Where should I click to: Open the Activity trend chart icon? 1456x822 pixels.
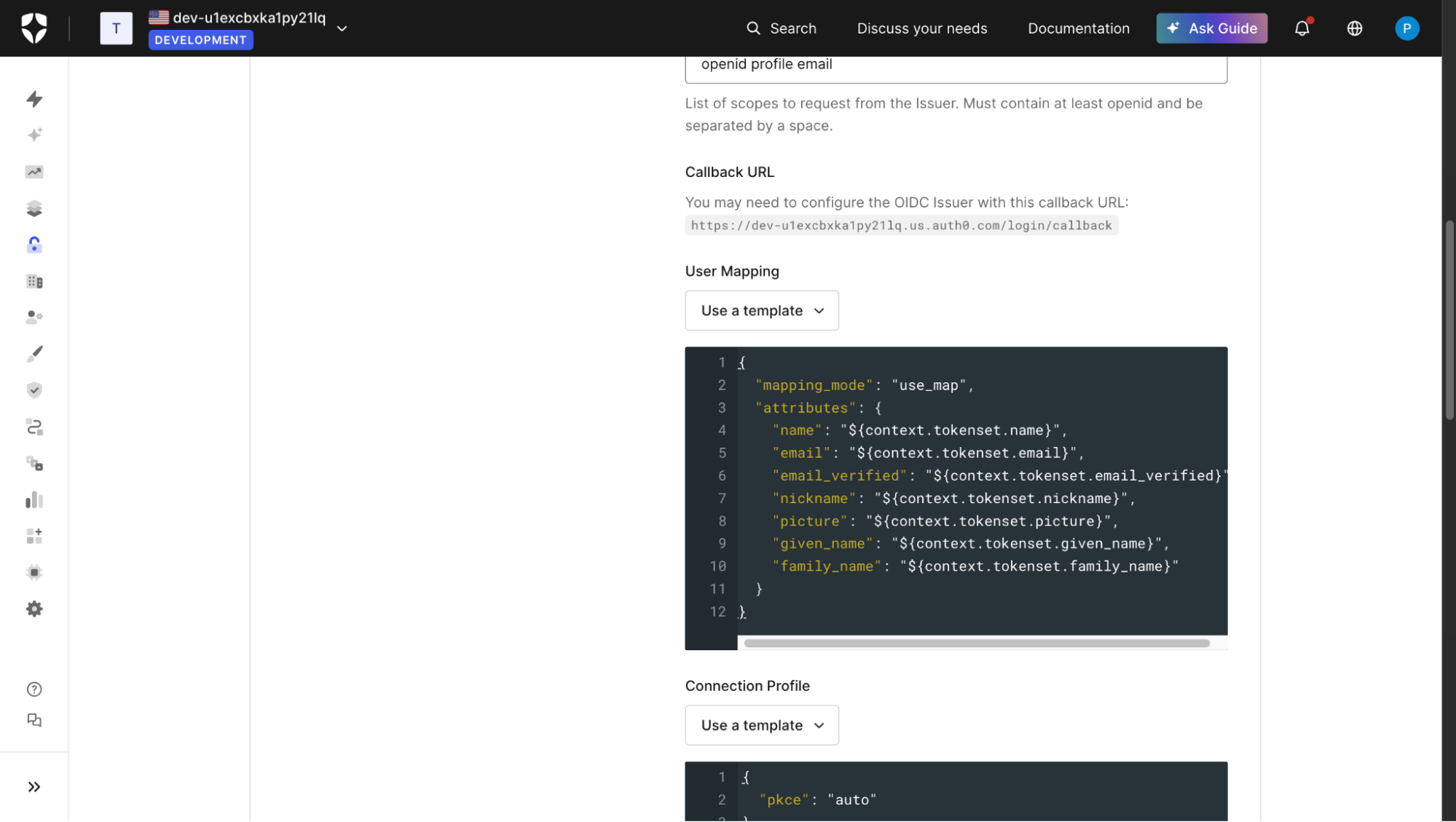point(34,172)
